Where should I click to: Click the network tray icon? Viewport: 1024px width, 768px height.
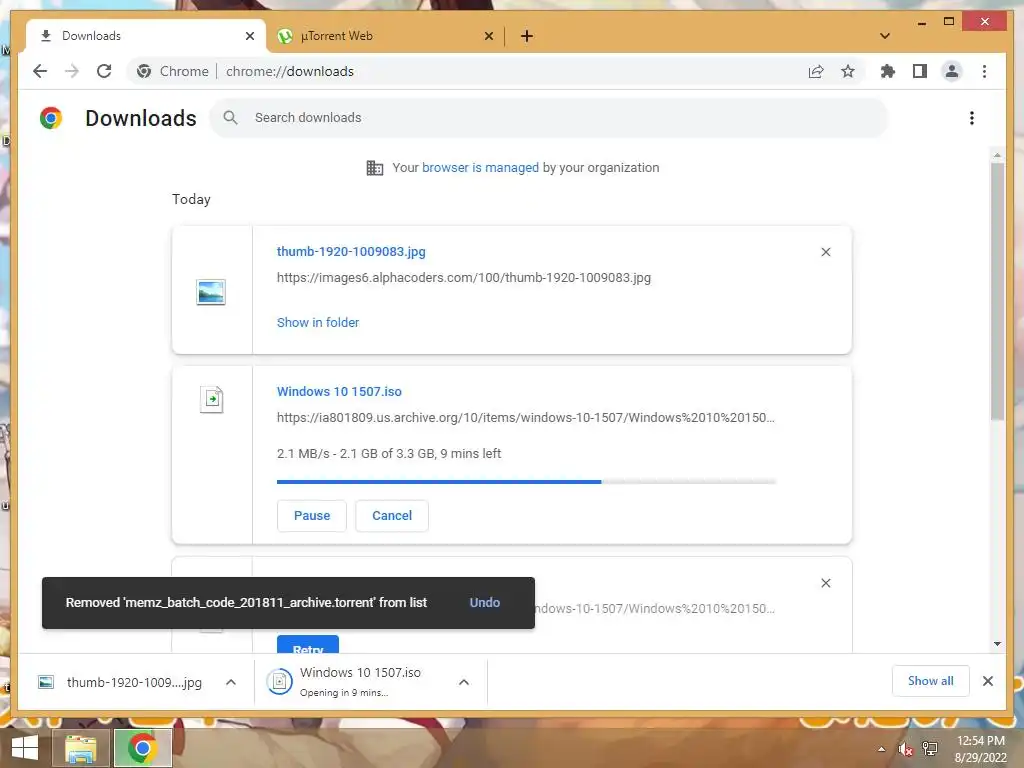pyautogui.click(x=930, y=749)
